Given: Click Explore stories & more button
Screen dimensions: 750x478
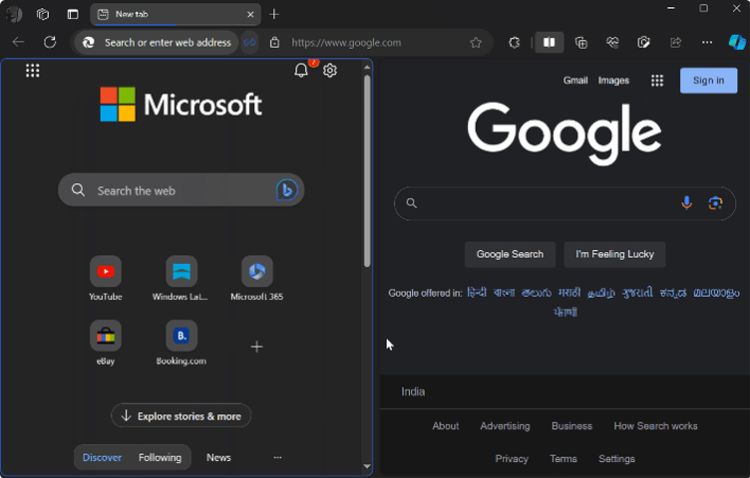Looking at the screenshot, I should [181, 416].
